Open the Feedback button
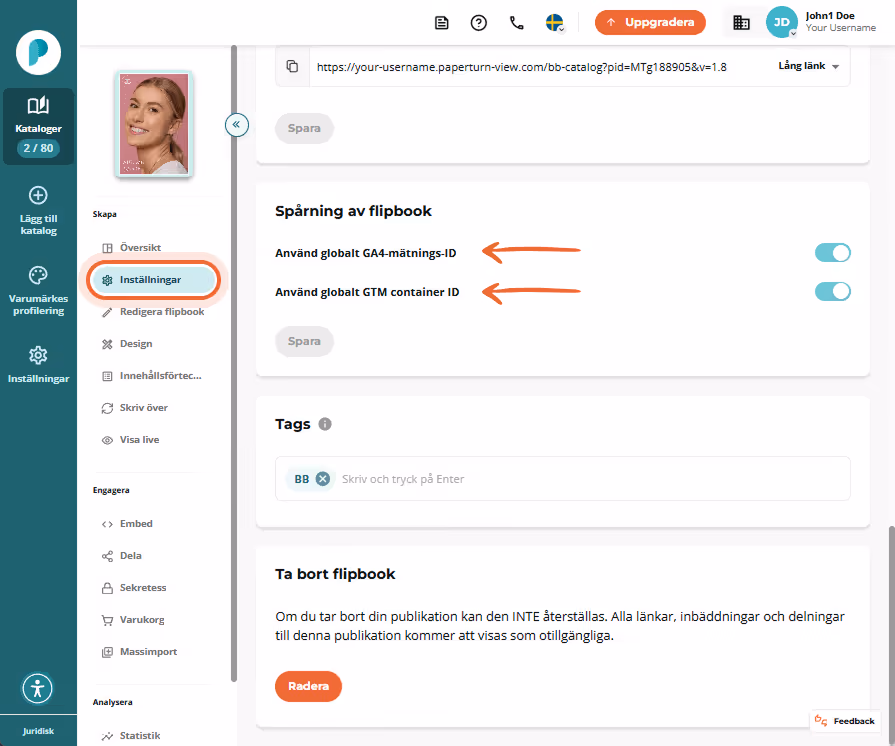This screenshot has height=746, width=895. point(845,721)
